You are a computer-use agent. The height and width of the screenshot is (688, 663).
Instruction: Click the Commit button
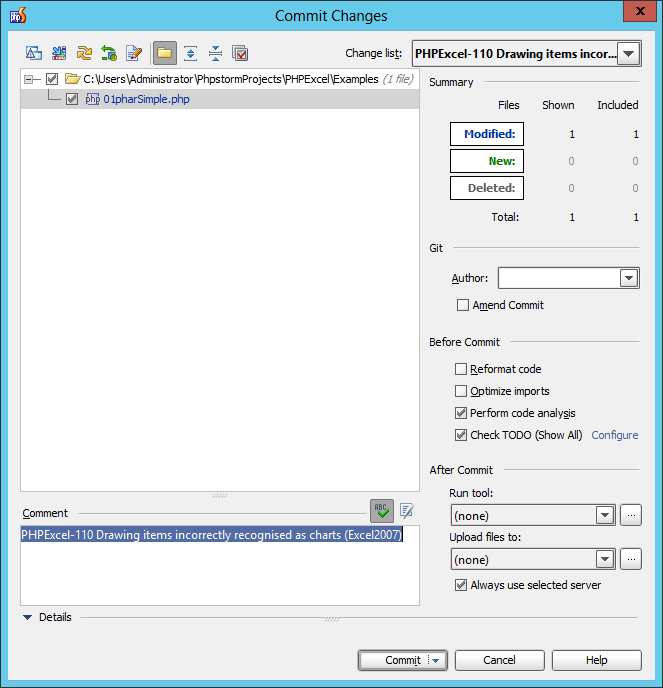[x=403, y=660]
